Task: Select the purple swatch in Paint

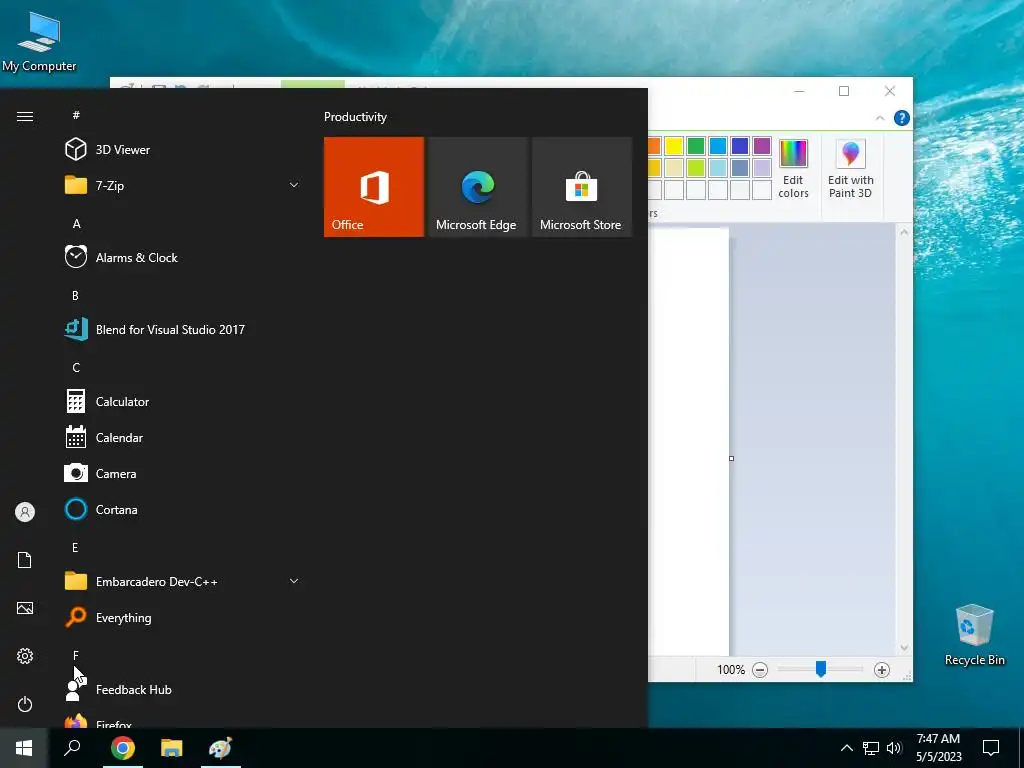Action: point(761,146)
